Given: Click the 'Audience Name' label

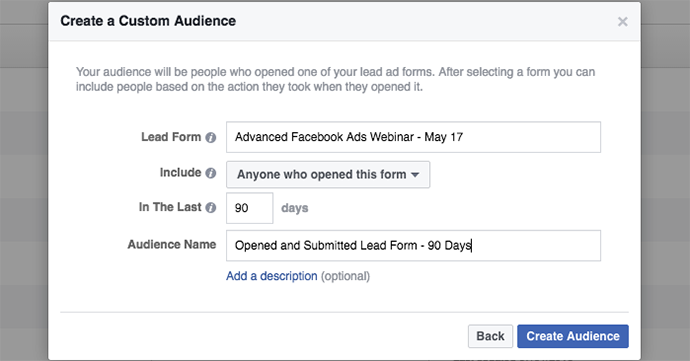Looking at the screenshot, I should tap(172, 244).
